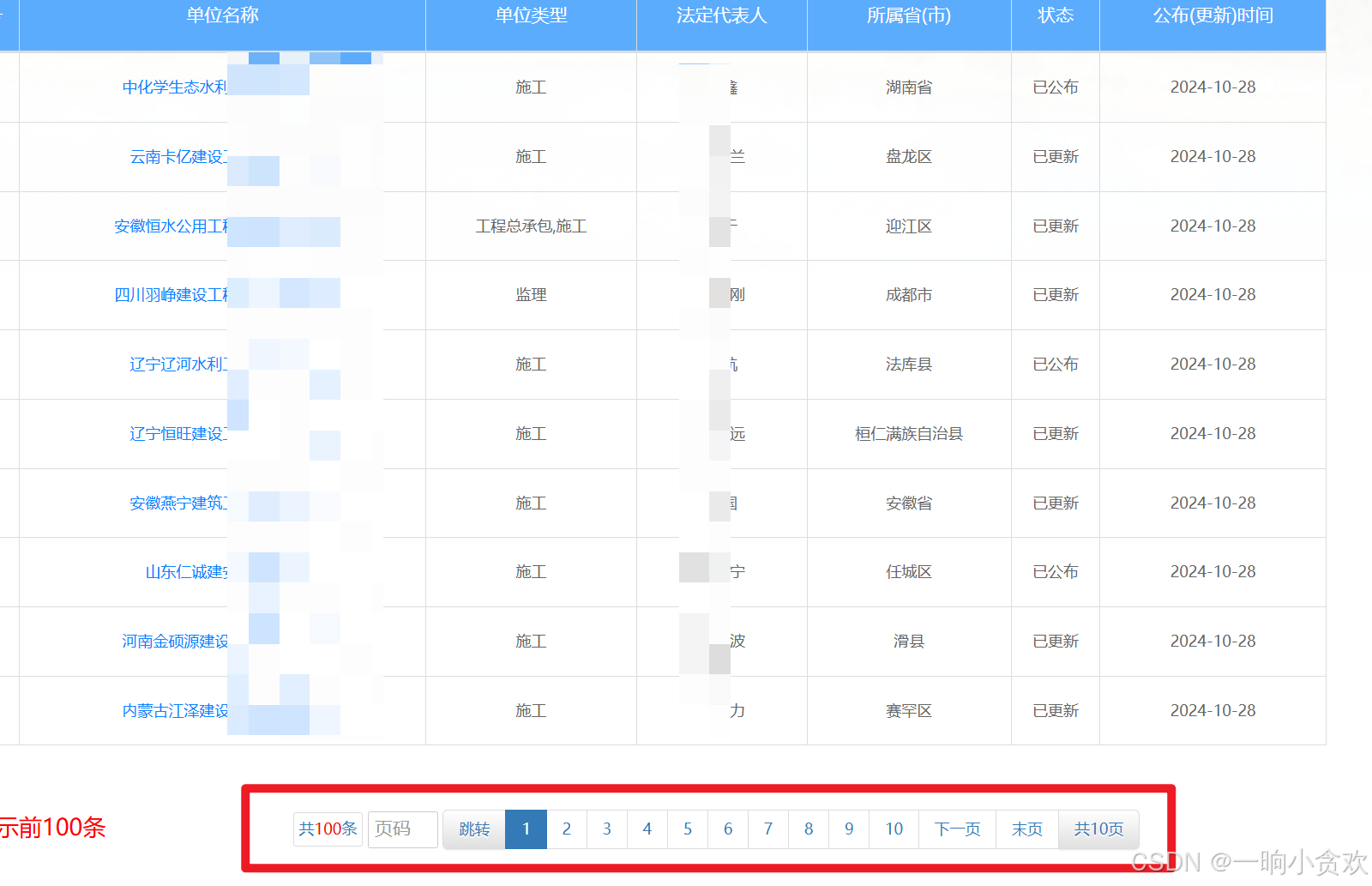Click the 法库县 region cell
Viewport: 1372px width, 886px height.
pyautogui.click(x=909, y=365)
